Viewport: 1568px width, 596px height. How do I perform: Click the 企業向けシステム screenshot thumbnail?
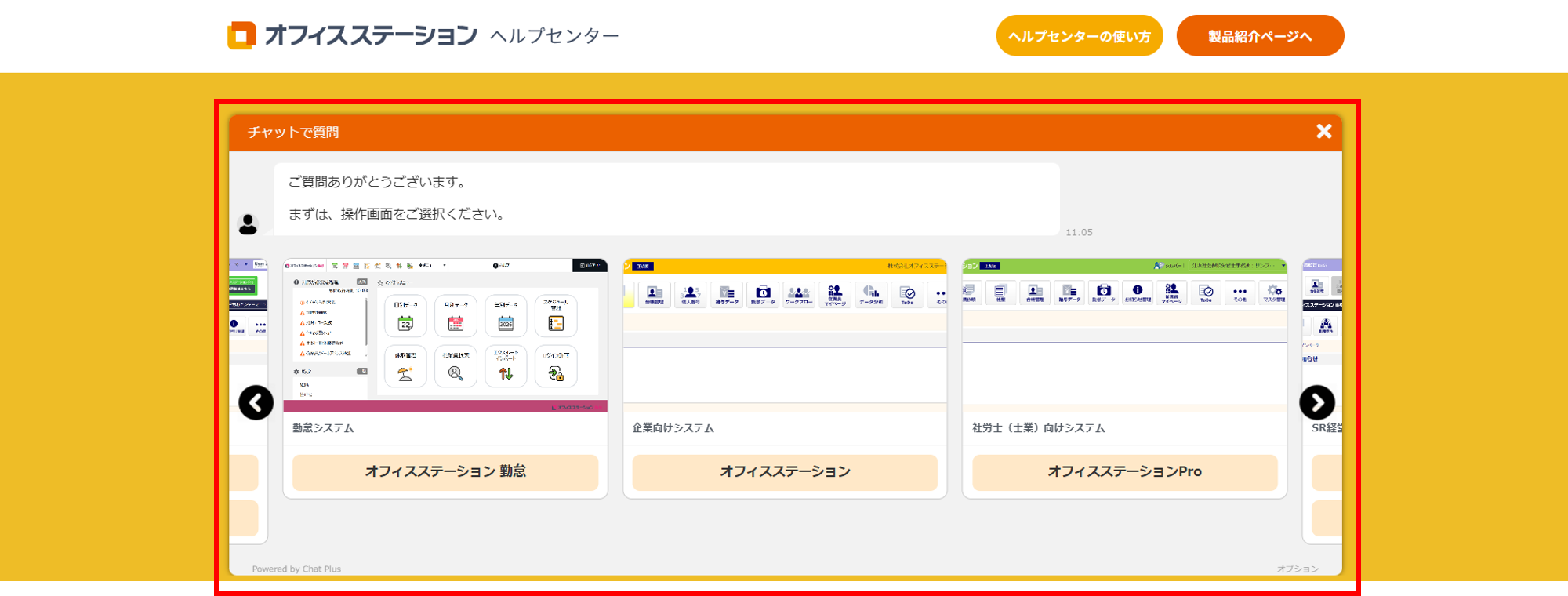[x=785, y=336]
